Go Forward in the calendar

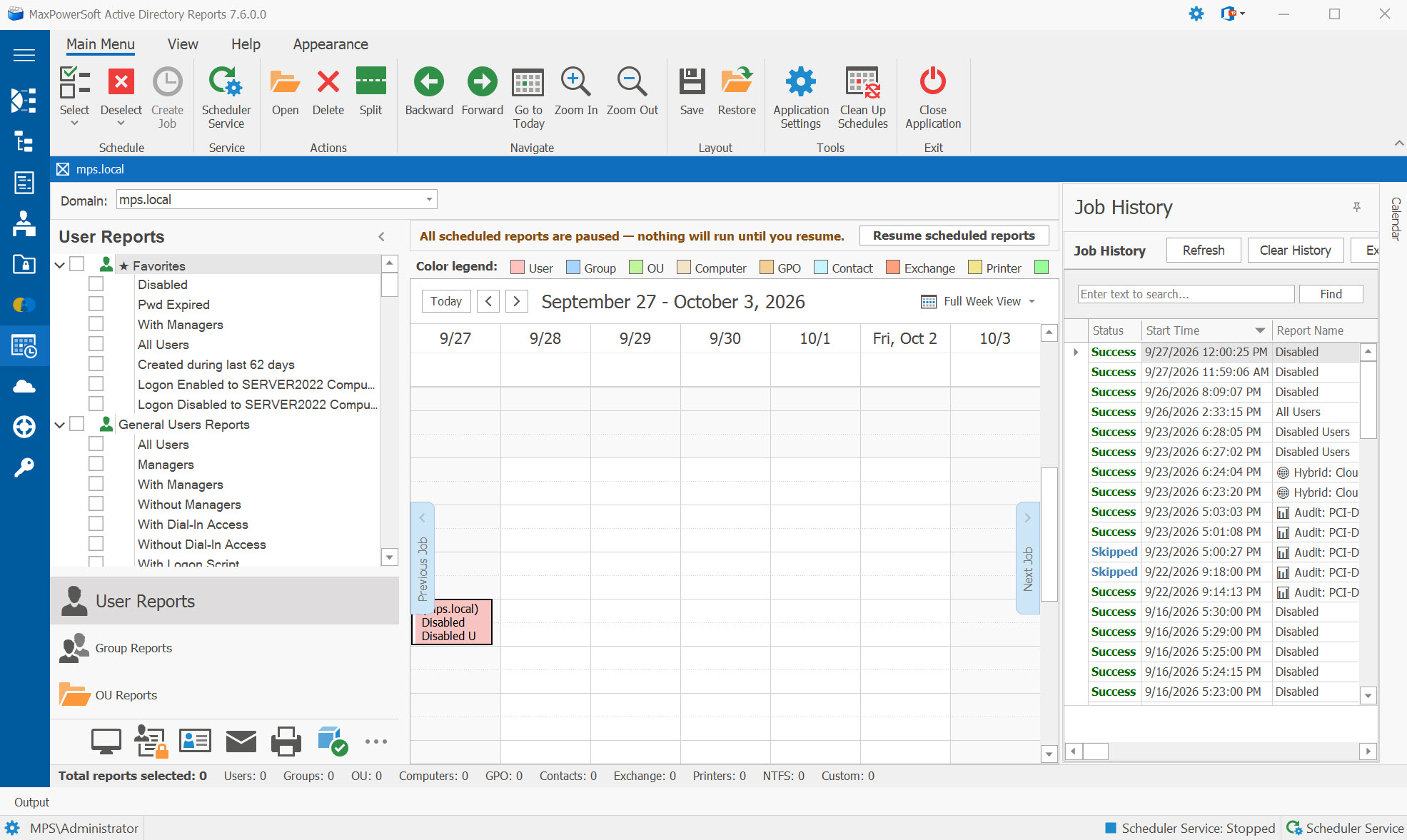(483, 81)
